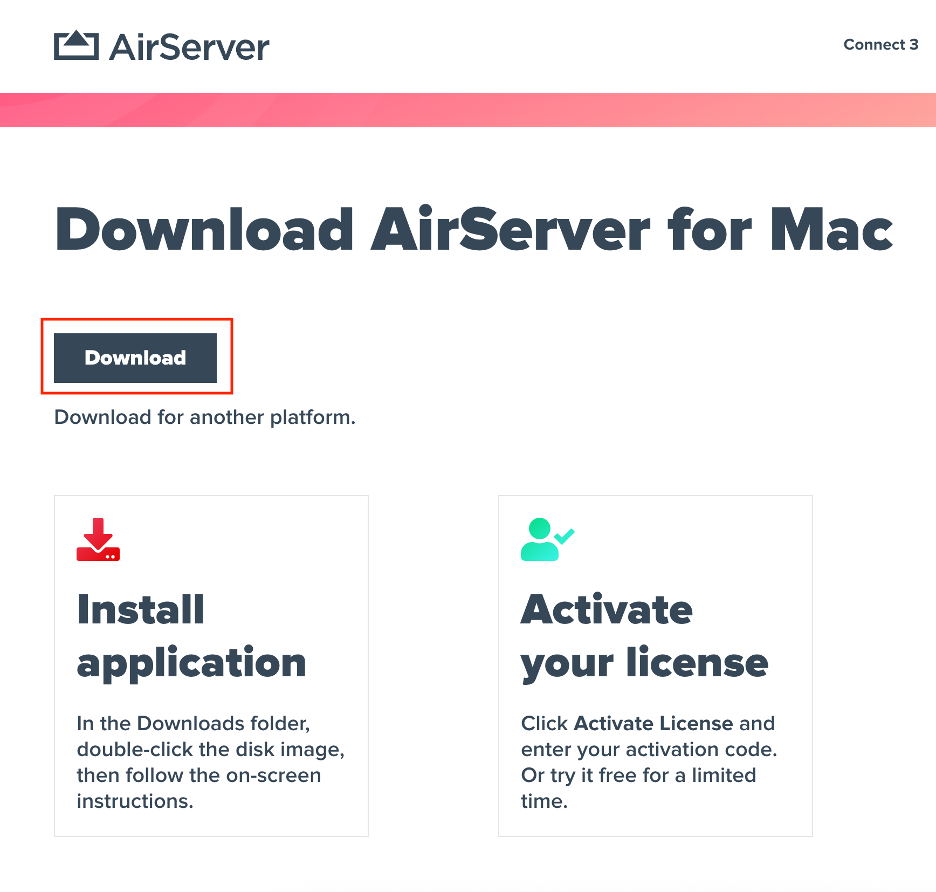Select the Install application heading

(x=192, y=636)
